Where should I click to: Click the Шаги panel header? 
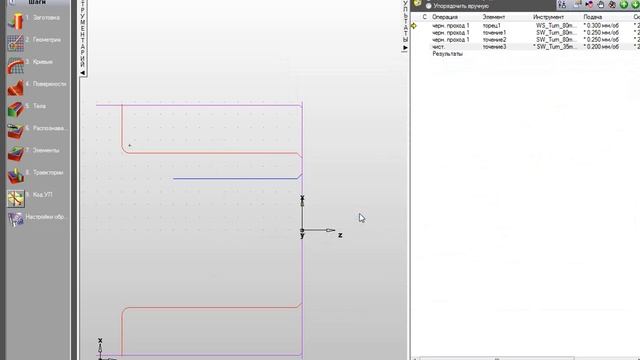[x=37, y=2]
